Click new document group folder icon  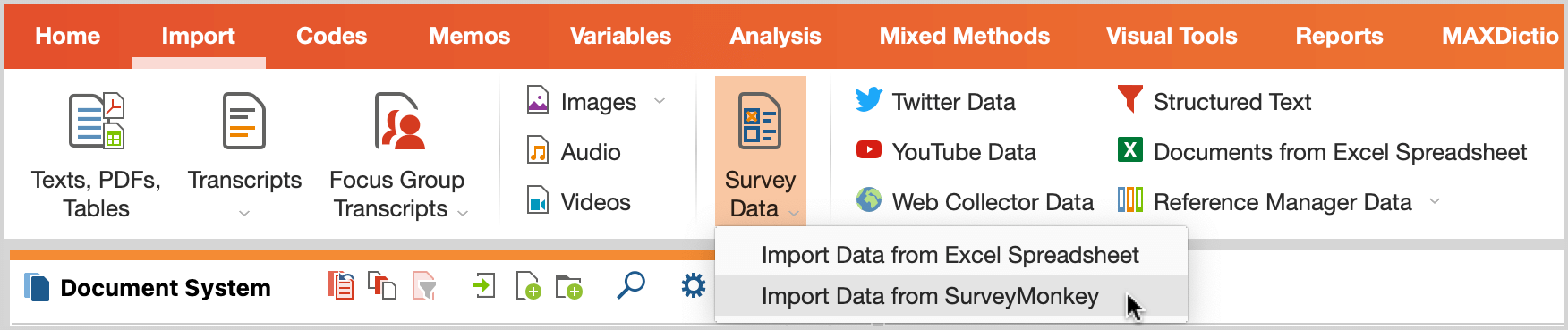coord(569,286)
